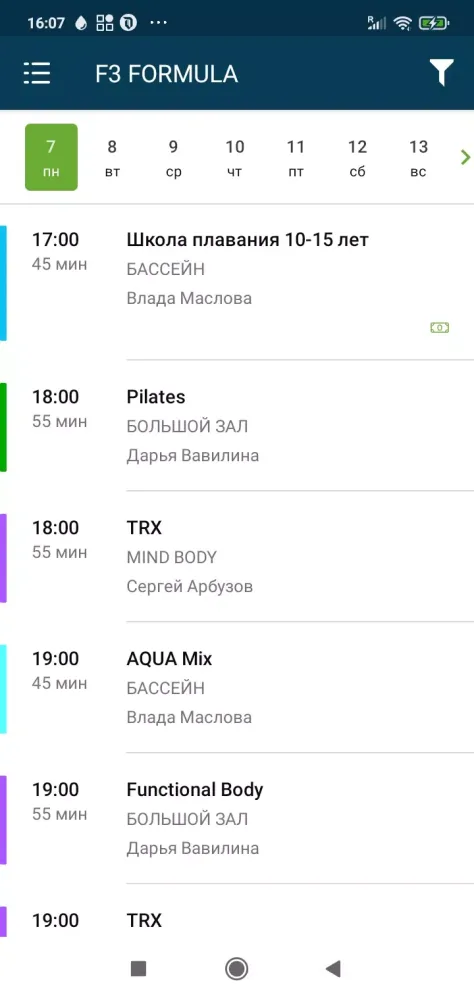Select Sunday the 13th tab

418,157
